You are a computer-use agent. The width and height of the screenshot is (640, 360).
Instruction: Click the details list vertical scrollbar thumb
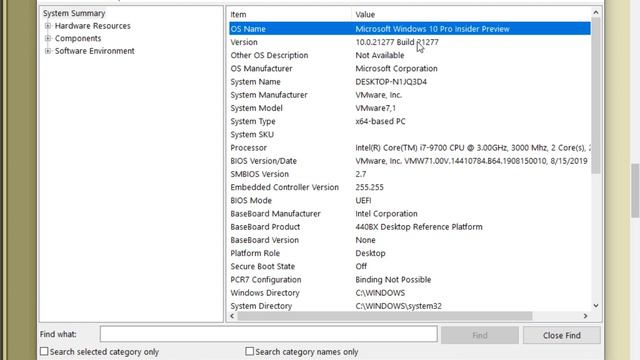596,96
